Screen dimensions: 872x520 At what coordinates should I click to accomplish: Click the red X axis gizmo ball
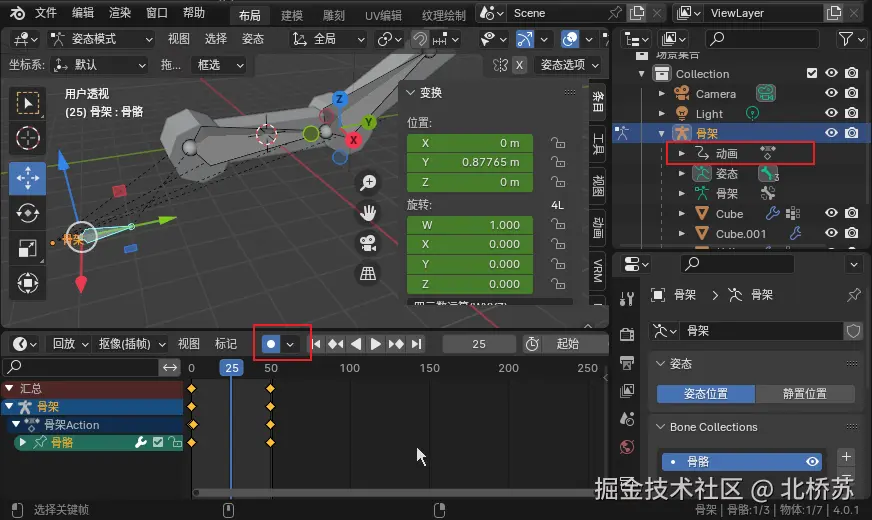tap(353, 140)
